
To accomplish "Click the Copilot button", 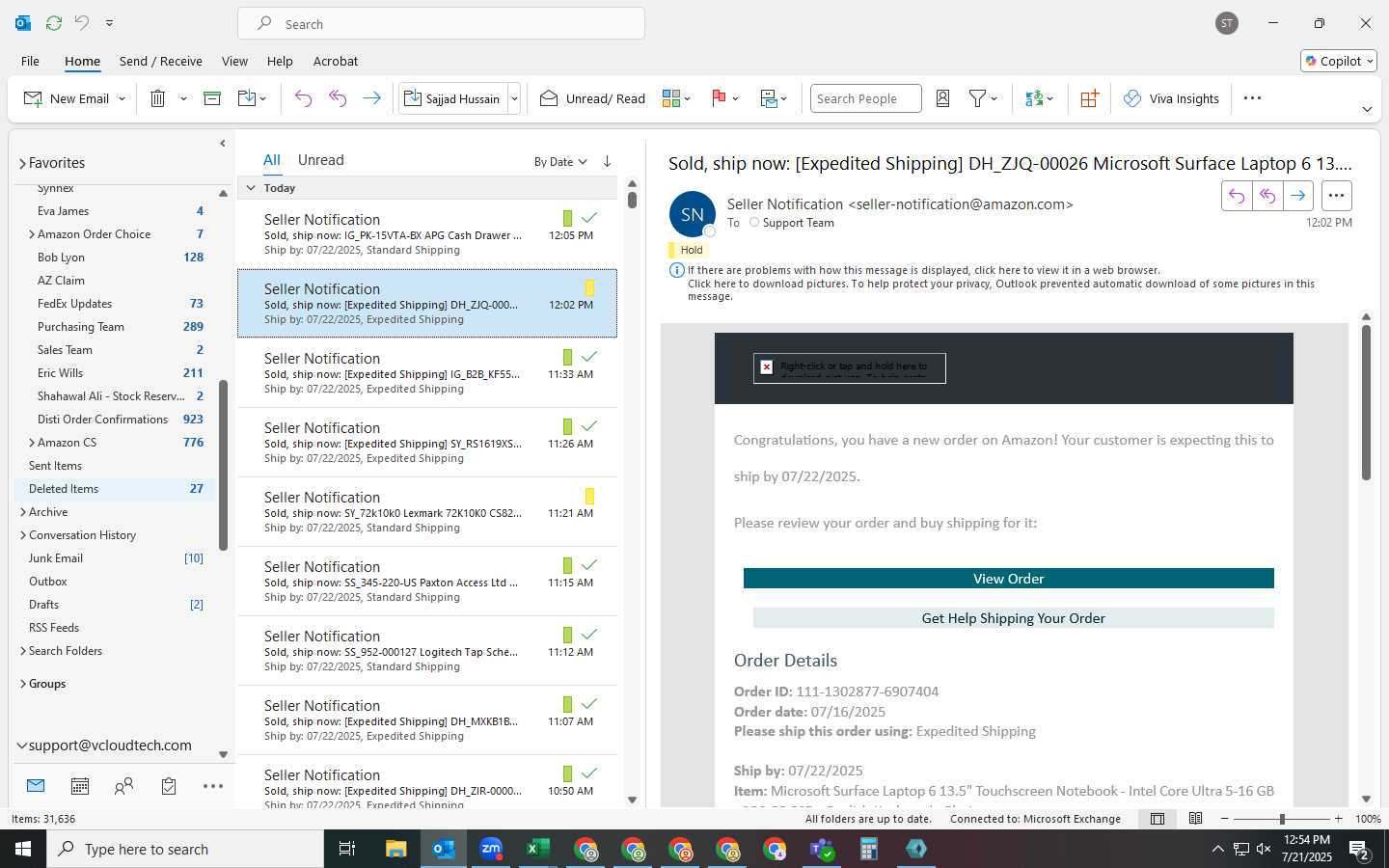I will 1339,61.
